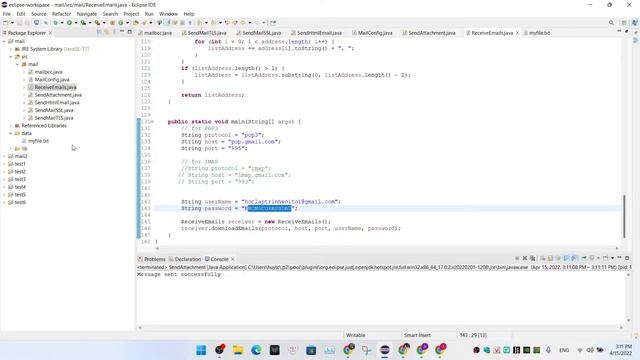Switch to myfile.txt editor tab

coord(537,33)
